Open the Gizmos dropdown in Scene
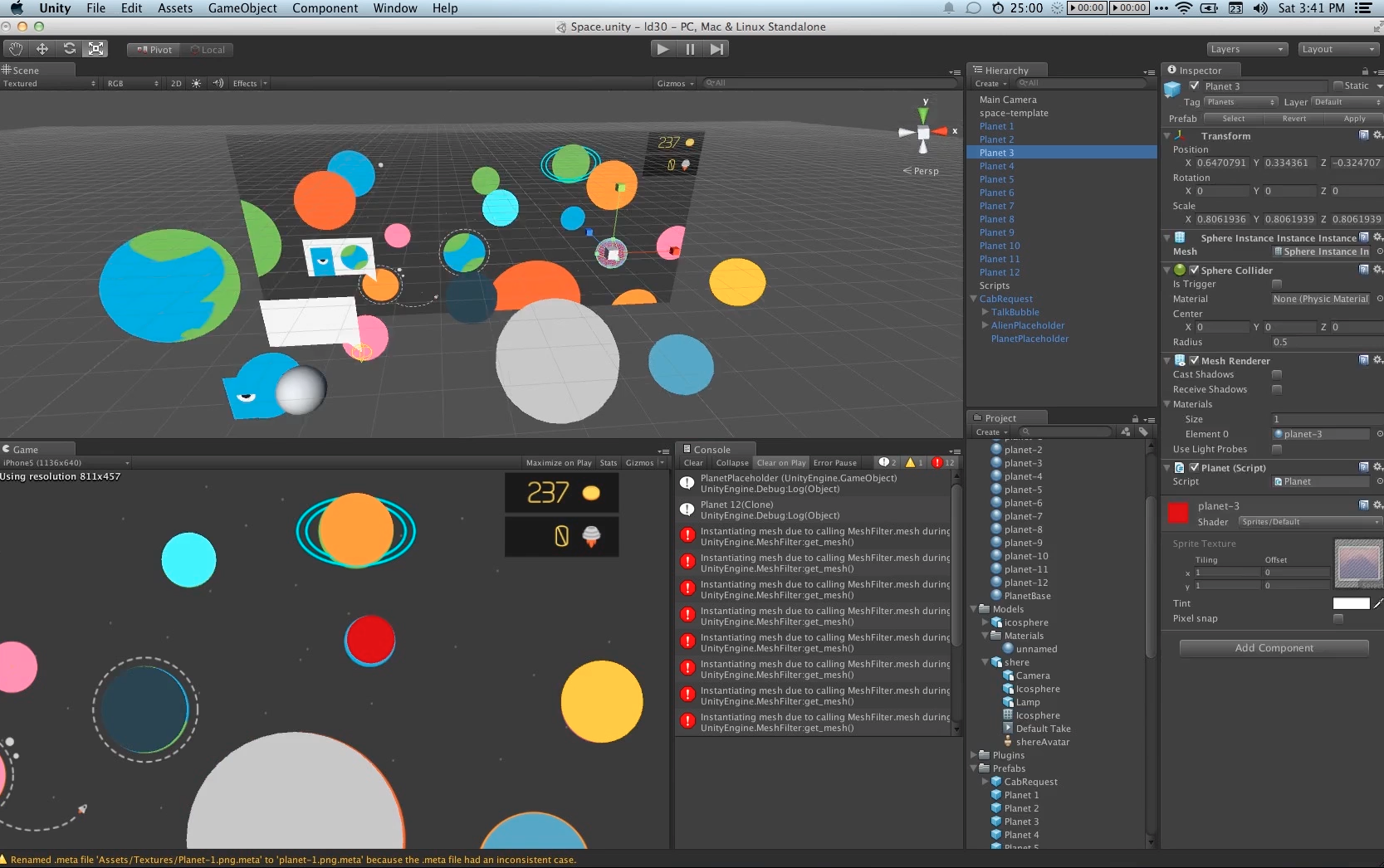1384x868 pixels. (675, 83)
